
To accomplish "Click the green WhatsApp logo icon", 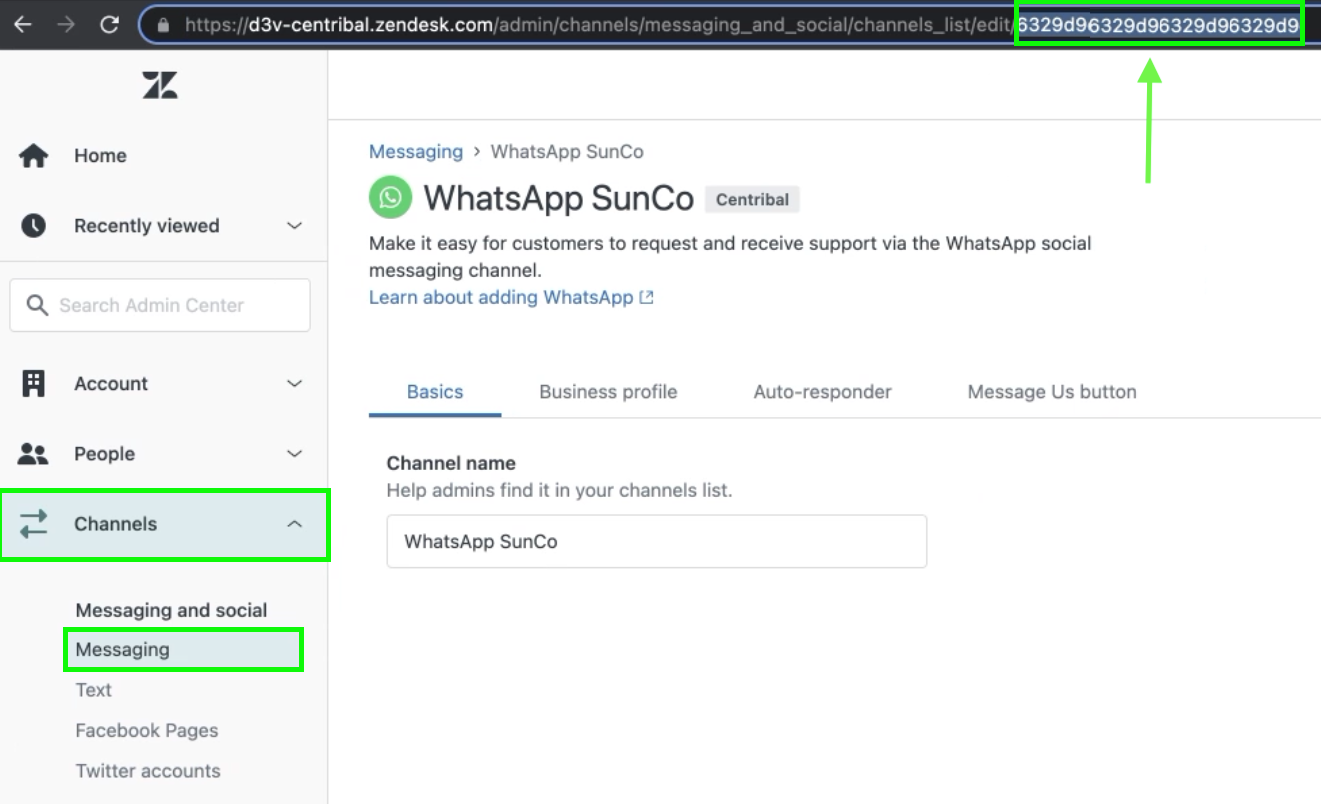I will coord(390,198).
